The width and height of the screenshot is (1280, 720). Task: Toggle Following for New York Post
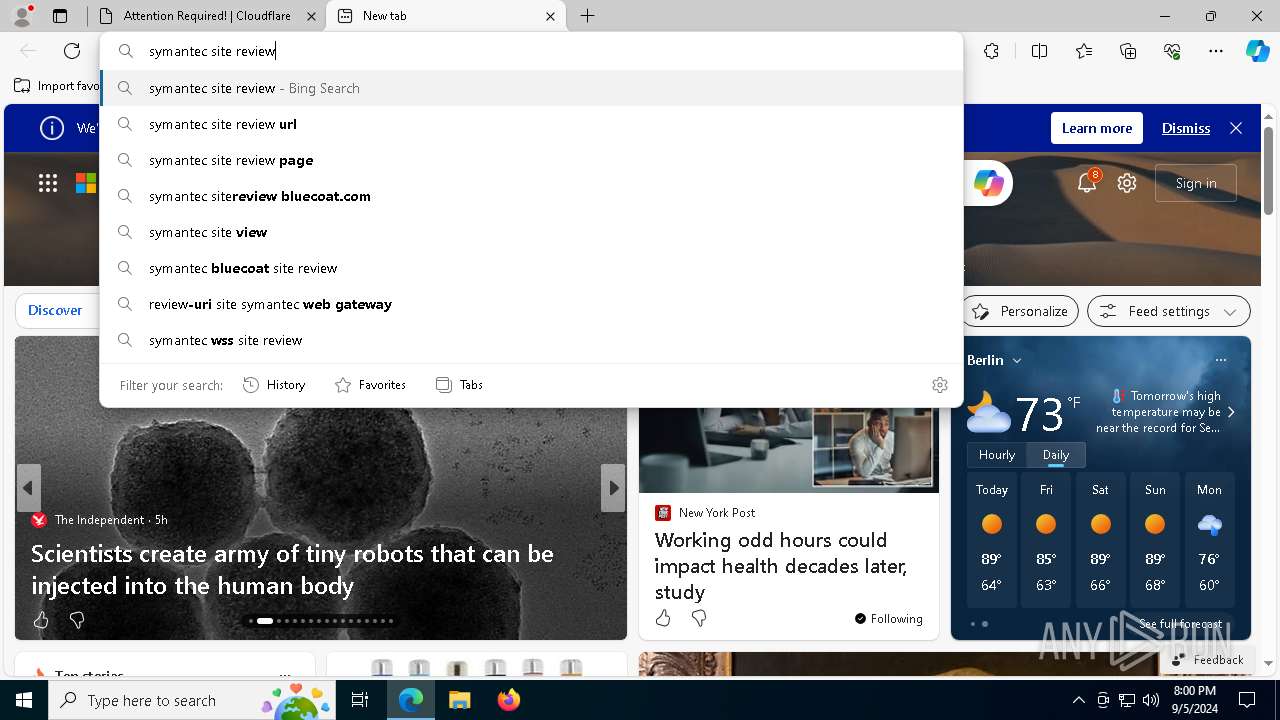pyautogui.click(x=888, y=619)
